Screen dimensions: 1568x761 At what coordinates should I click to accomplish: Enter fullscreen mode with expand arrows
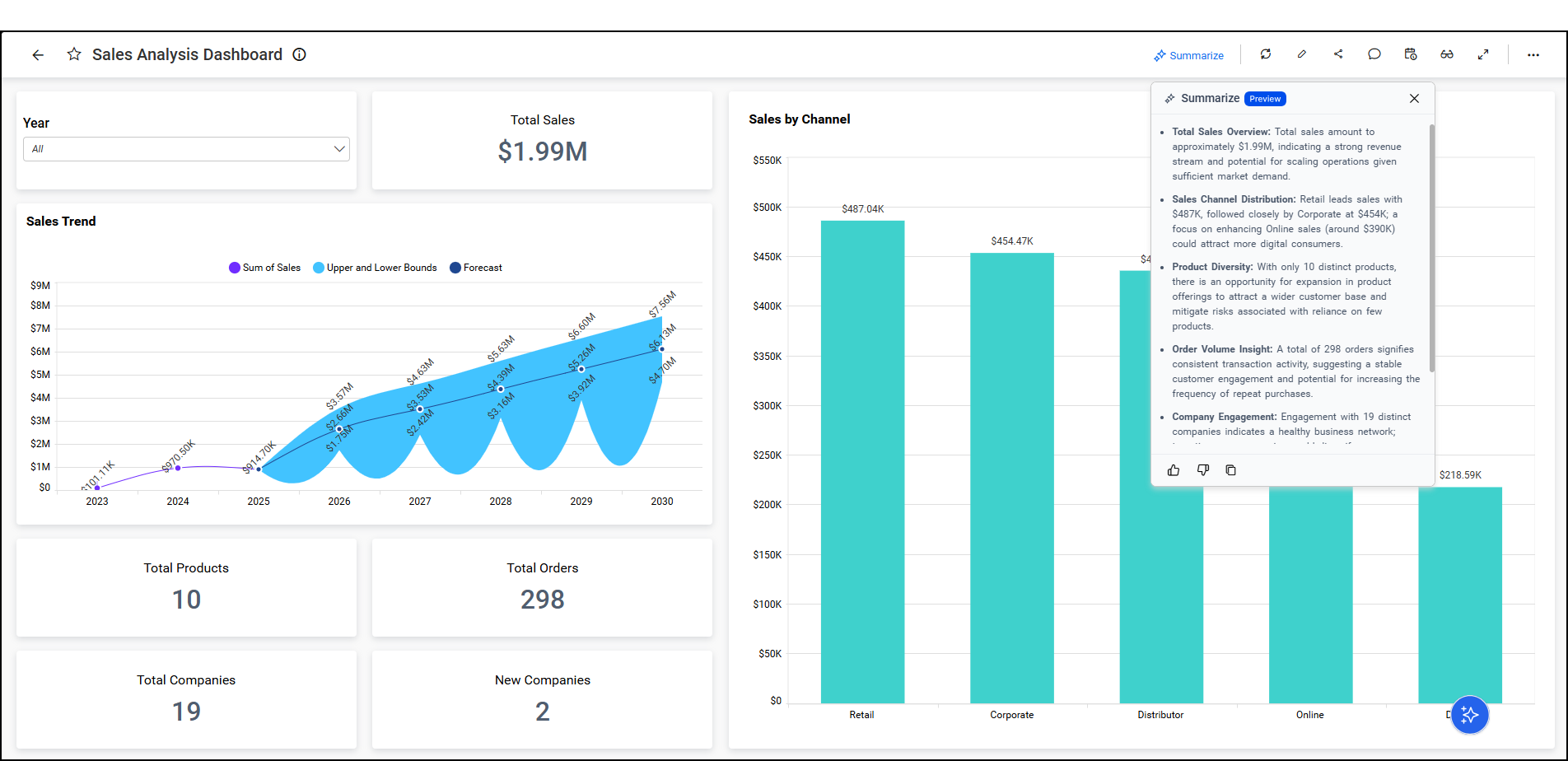[1483, 54]
